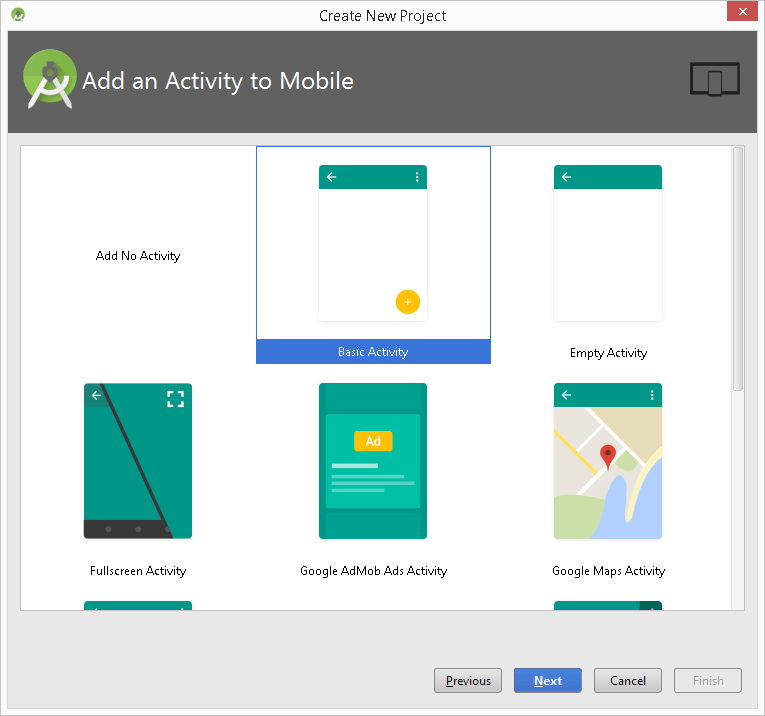
Task: Click the Basic Activity label
Action: (x=373, y=352)
